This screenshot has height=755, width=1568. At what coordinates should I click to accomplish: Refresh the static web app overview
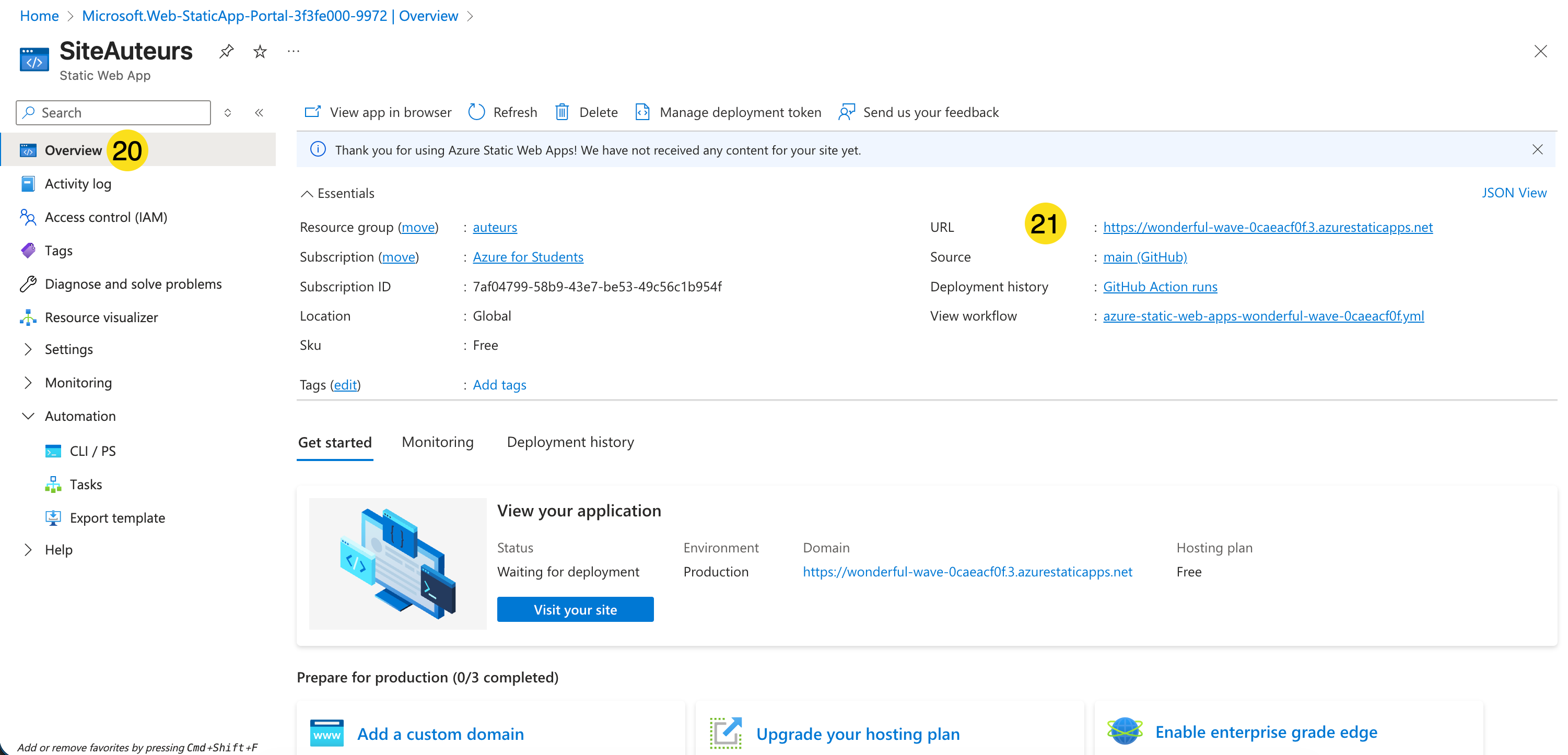(502, 112)
